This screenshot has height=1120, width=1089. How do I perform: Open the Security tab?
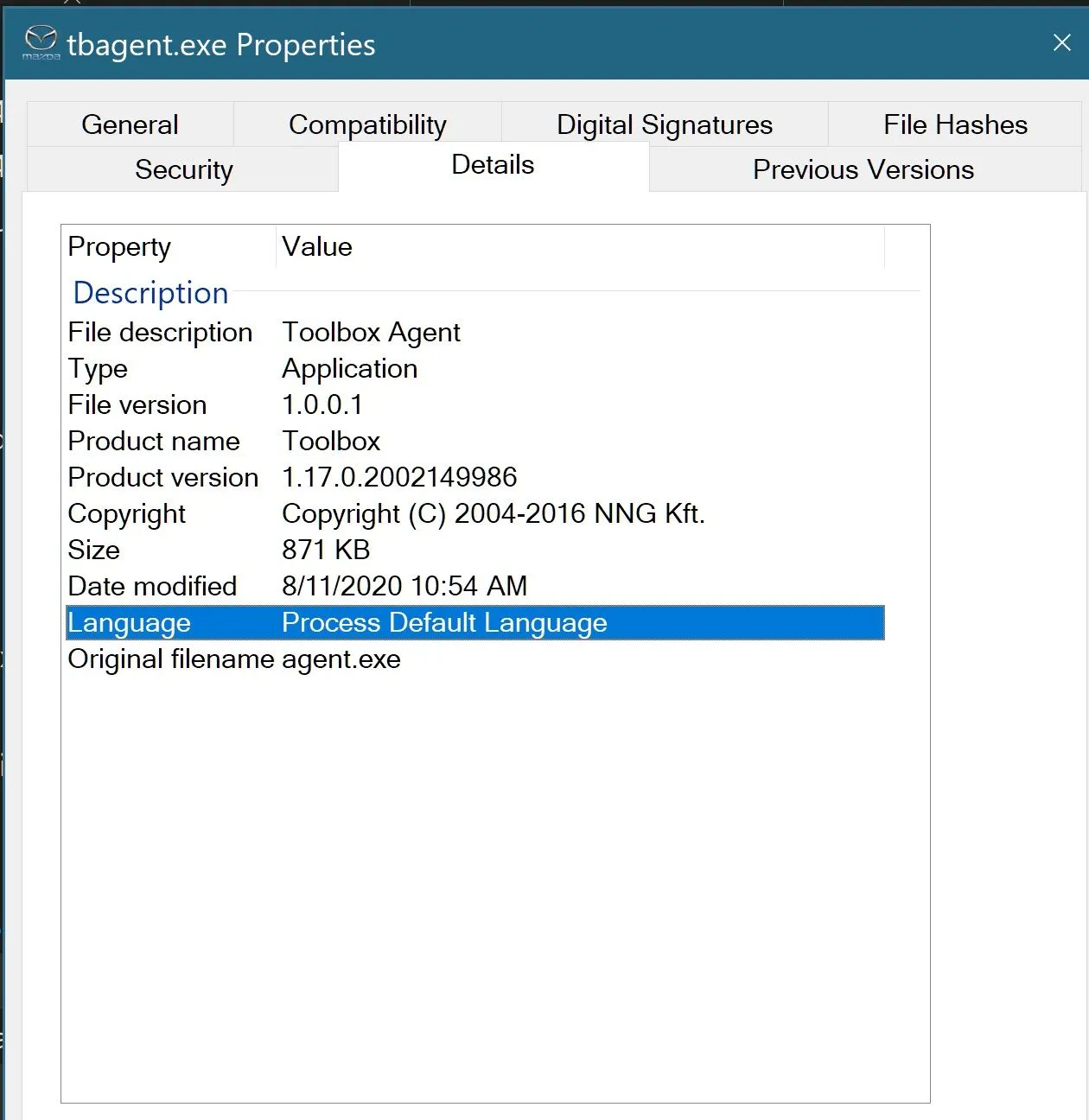point(183,170)
